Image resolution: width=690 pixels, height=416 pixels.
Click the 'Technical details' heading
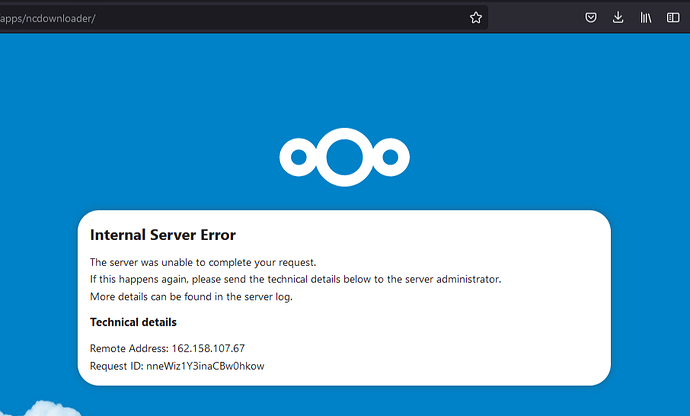tap(133, 322)
